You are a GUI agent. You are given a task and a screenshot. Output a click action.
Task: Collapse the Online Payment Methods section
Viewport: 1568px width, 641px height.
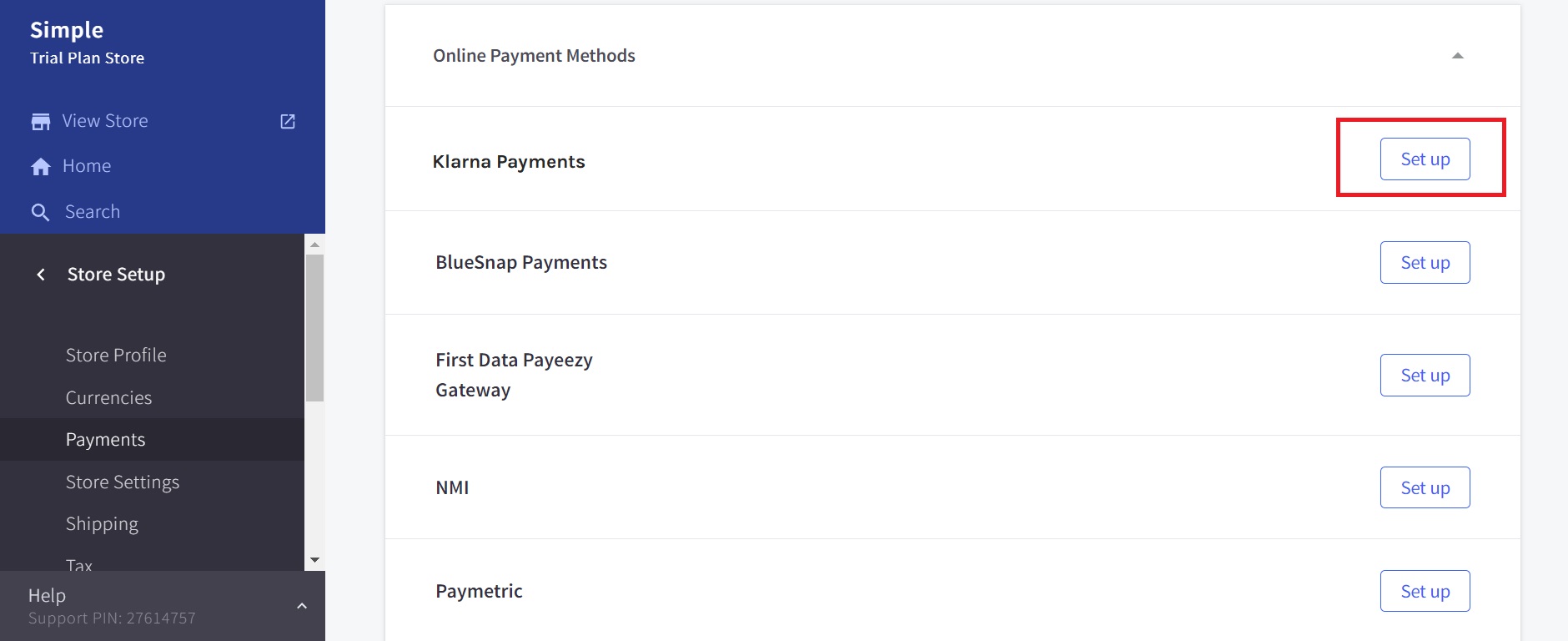point(1457,56)
